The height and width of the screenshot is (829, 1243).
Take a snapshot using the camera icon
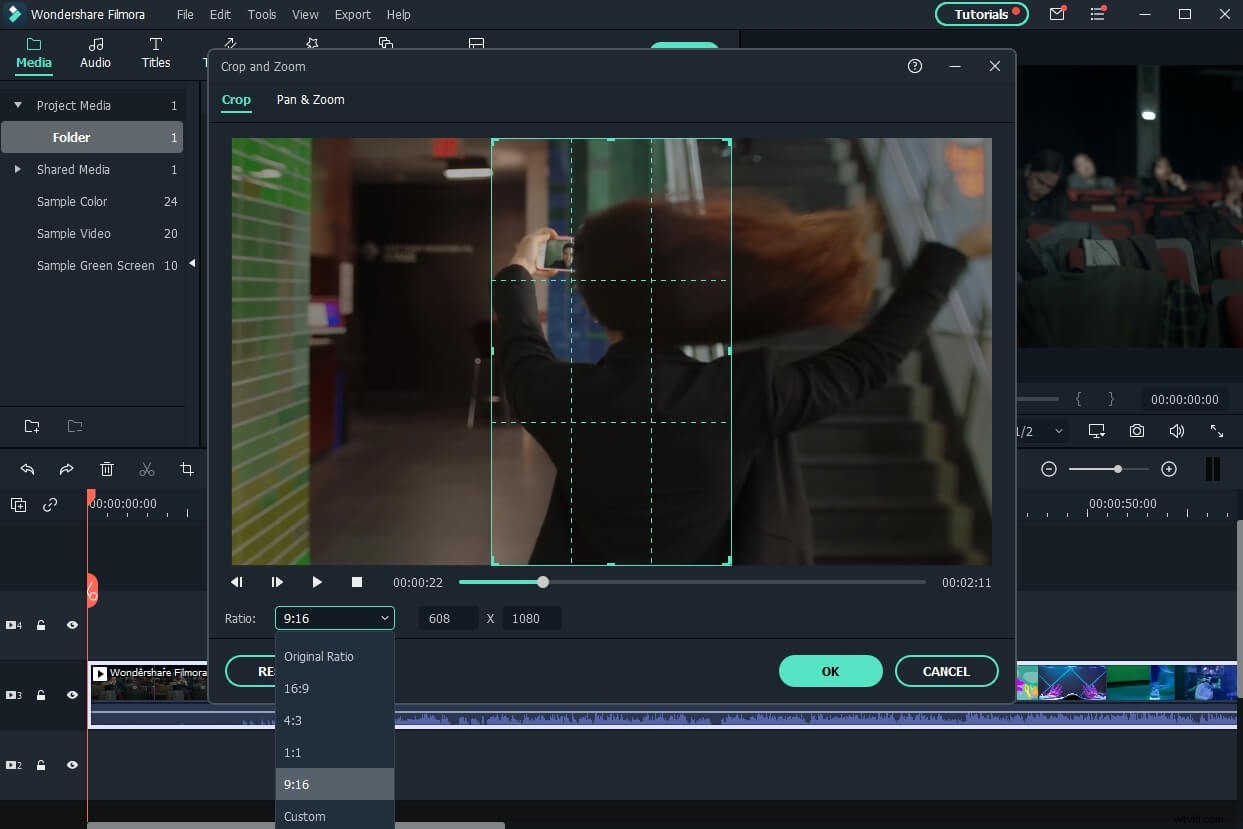click(x=1137, y=430)
